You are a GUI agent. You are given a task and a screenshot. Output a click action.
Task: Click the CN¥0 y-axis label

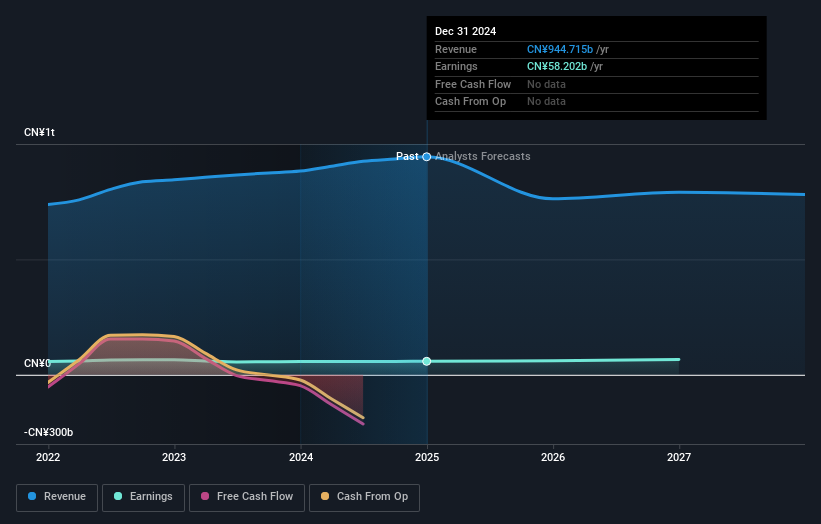pos(38,363)
